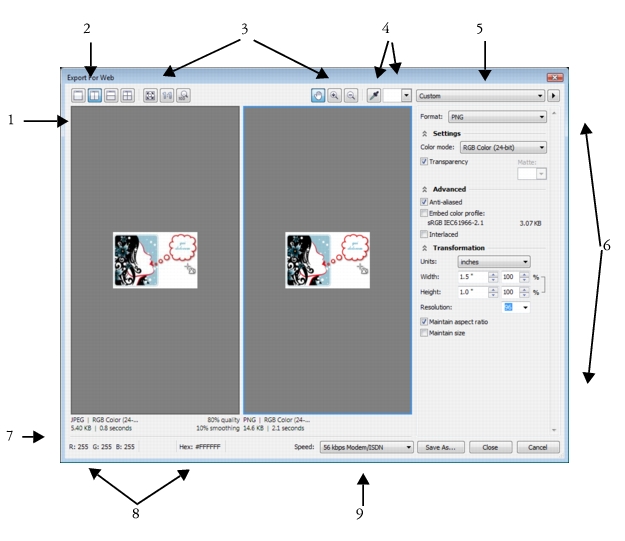
Task: Enable Embed color profile checkbox
Action: [x=425, y=212]
